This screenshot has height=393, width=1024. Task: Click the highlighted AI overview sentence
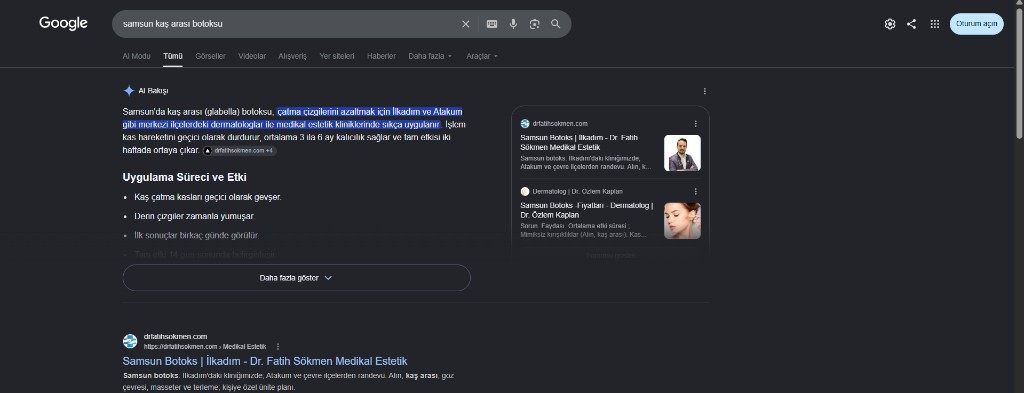point(293,118)
